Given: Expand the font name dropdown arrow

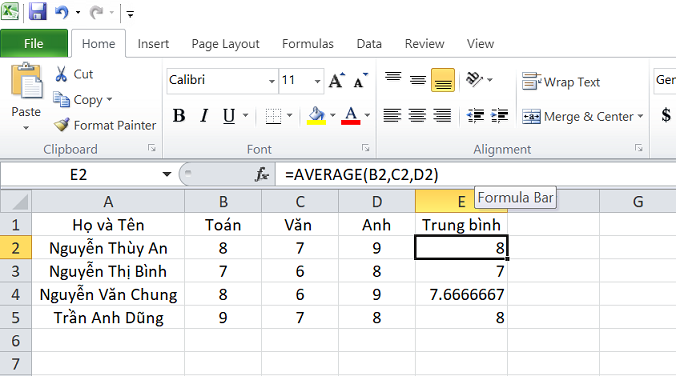Looking at the screenshot, I should click(272, 81).
